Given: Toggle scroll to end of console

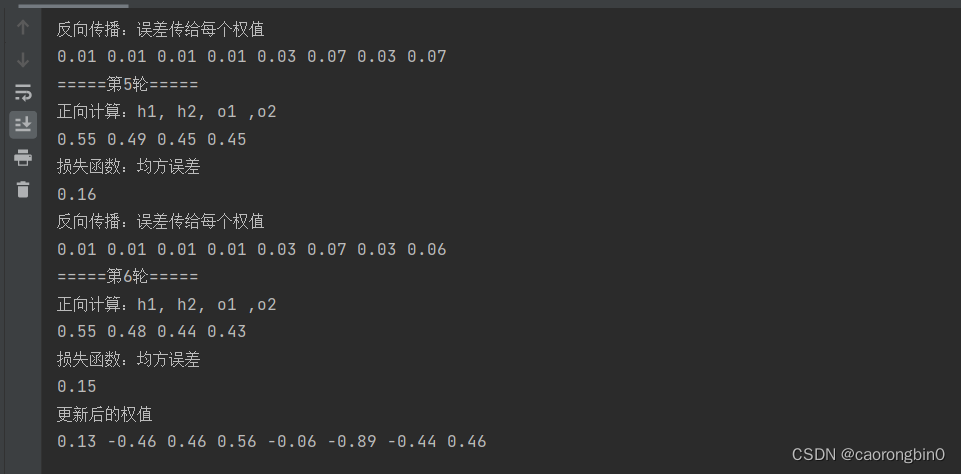Looking at the screenshot, I should coord(23,125).
